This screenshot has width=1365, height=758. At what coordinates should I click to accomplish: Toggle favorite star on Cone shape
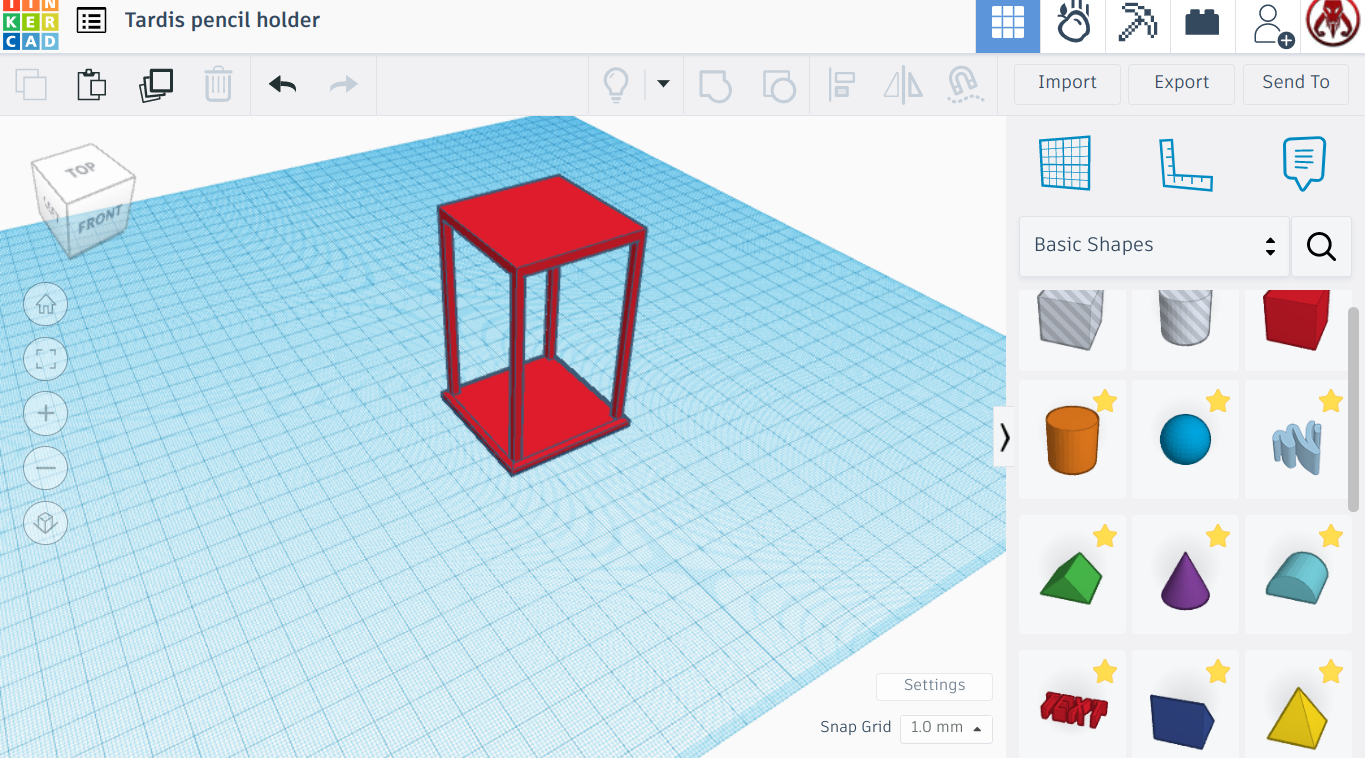click(x=1218, y=537)
